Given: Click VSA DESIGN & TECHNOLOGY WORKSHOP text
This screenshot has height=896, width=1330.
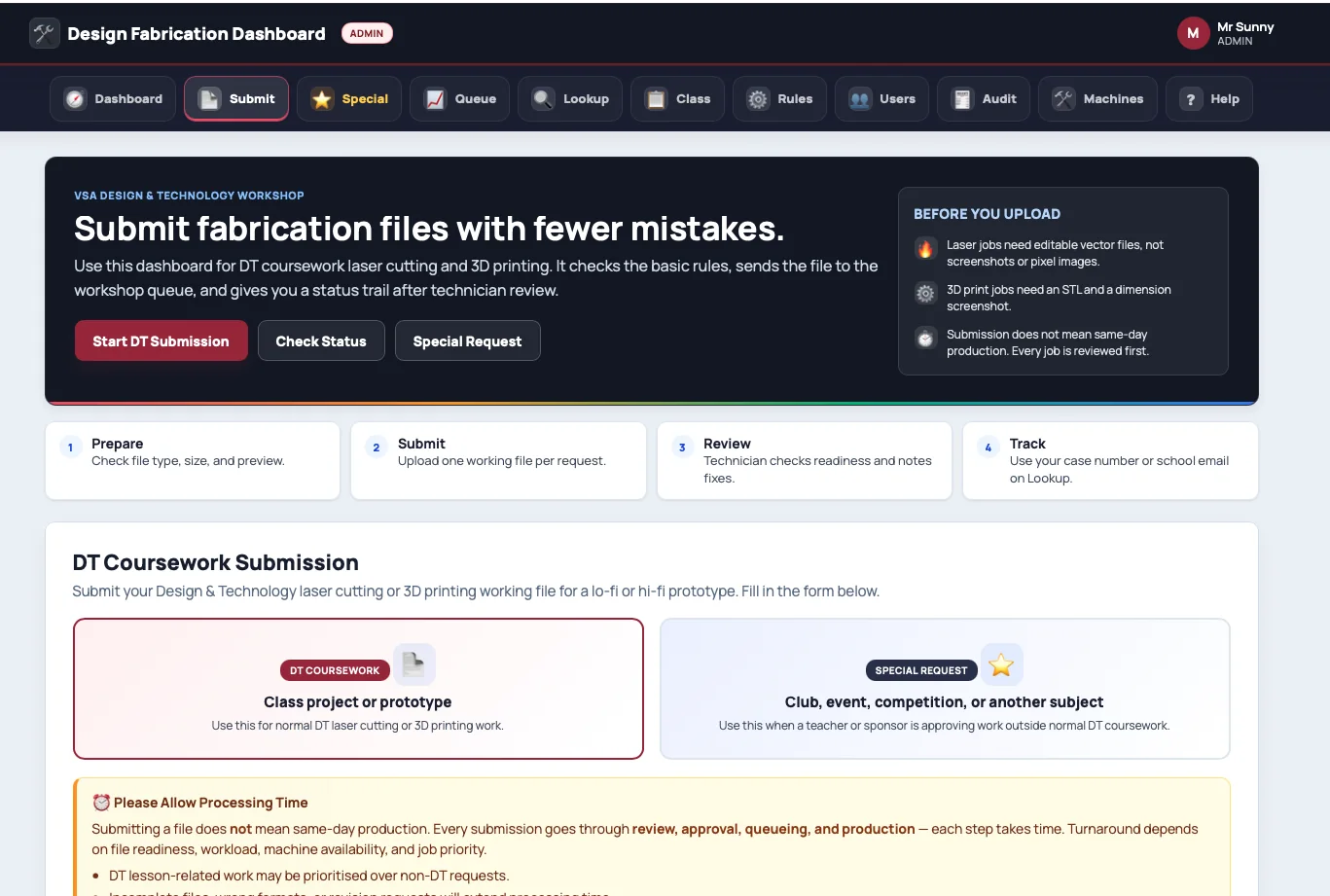Looking at the screenshot, I should 189,196.
